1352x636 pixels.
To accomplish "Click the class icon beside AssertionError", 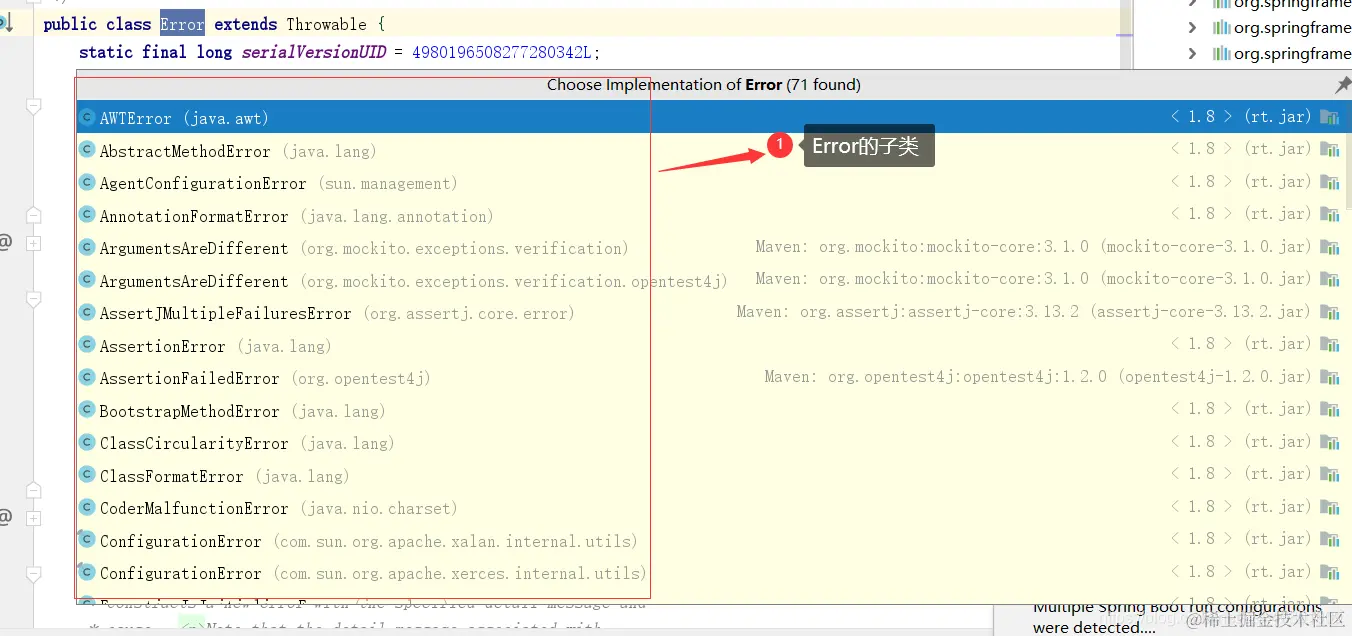I will pos(87,346).
